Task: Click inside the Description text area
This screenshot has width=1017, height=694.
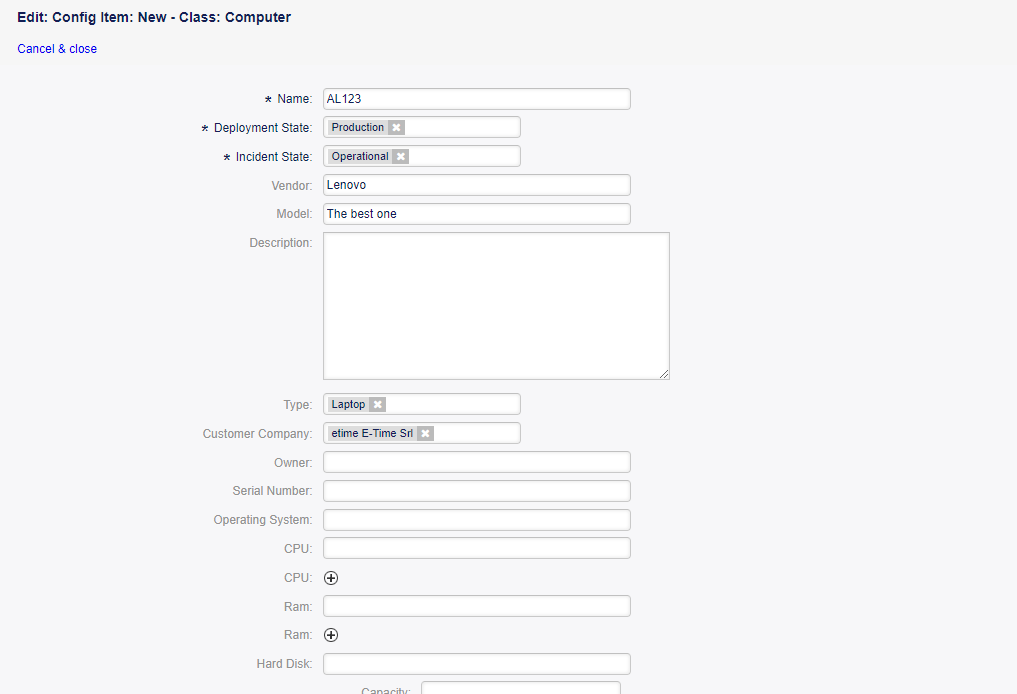Action: click(496, 305)
